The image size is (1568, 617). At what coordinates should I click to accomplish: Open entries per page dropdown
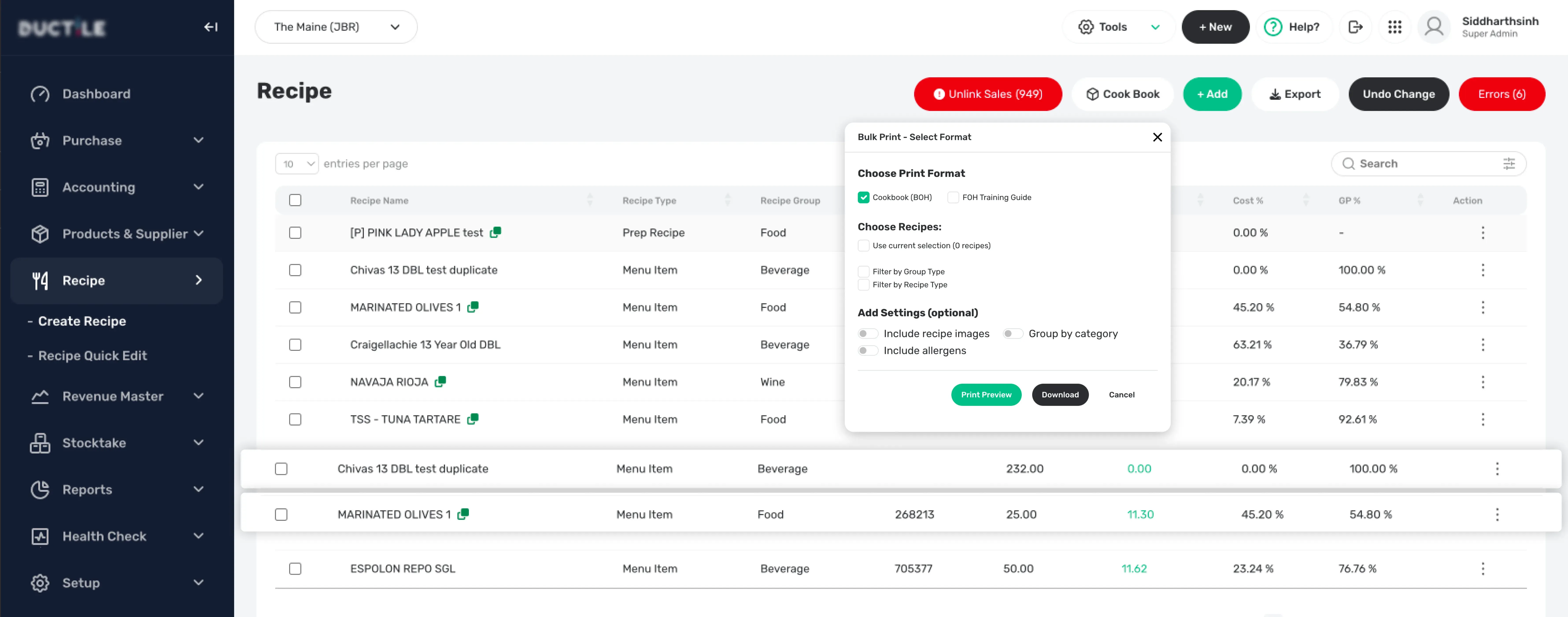pyautogui.click(x=297, y=164)
